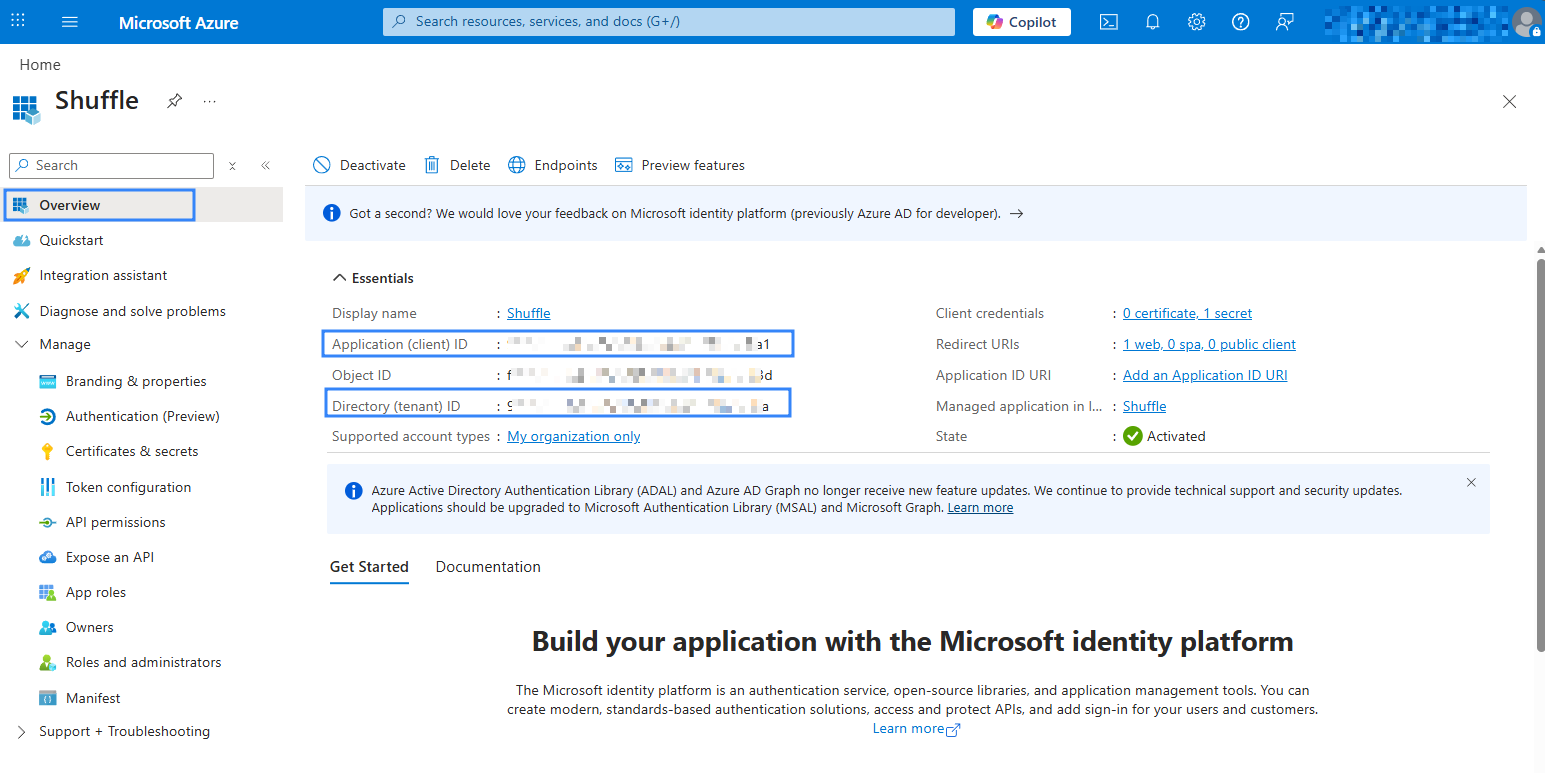The image size is (1545, 773).
Task: Switch to the Documentation tab
Action: 488,566
